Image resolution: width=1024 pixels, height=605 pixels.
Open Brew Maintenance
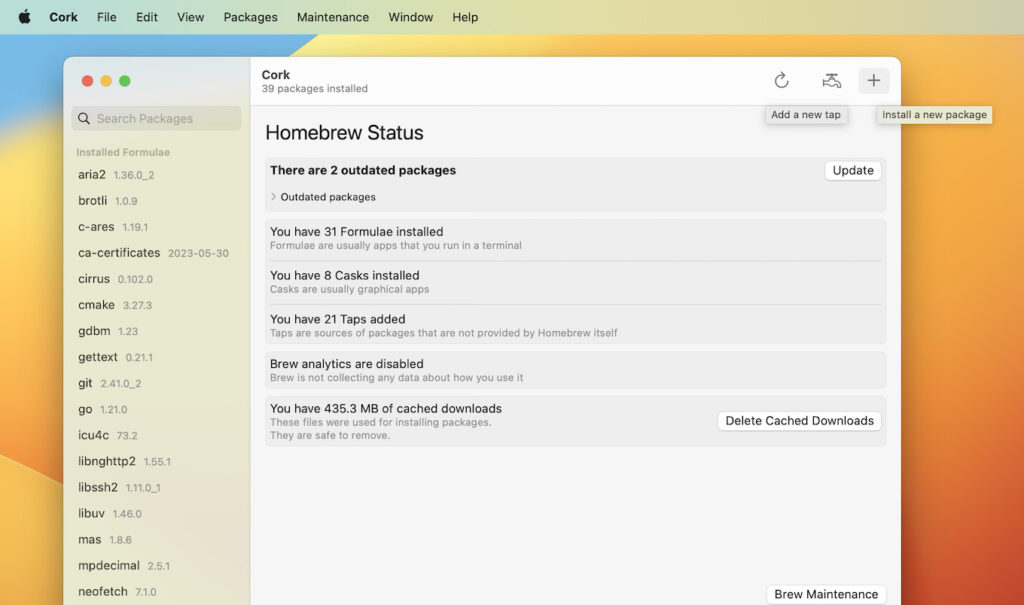pos(826,594)
